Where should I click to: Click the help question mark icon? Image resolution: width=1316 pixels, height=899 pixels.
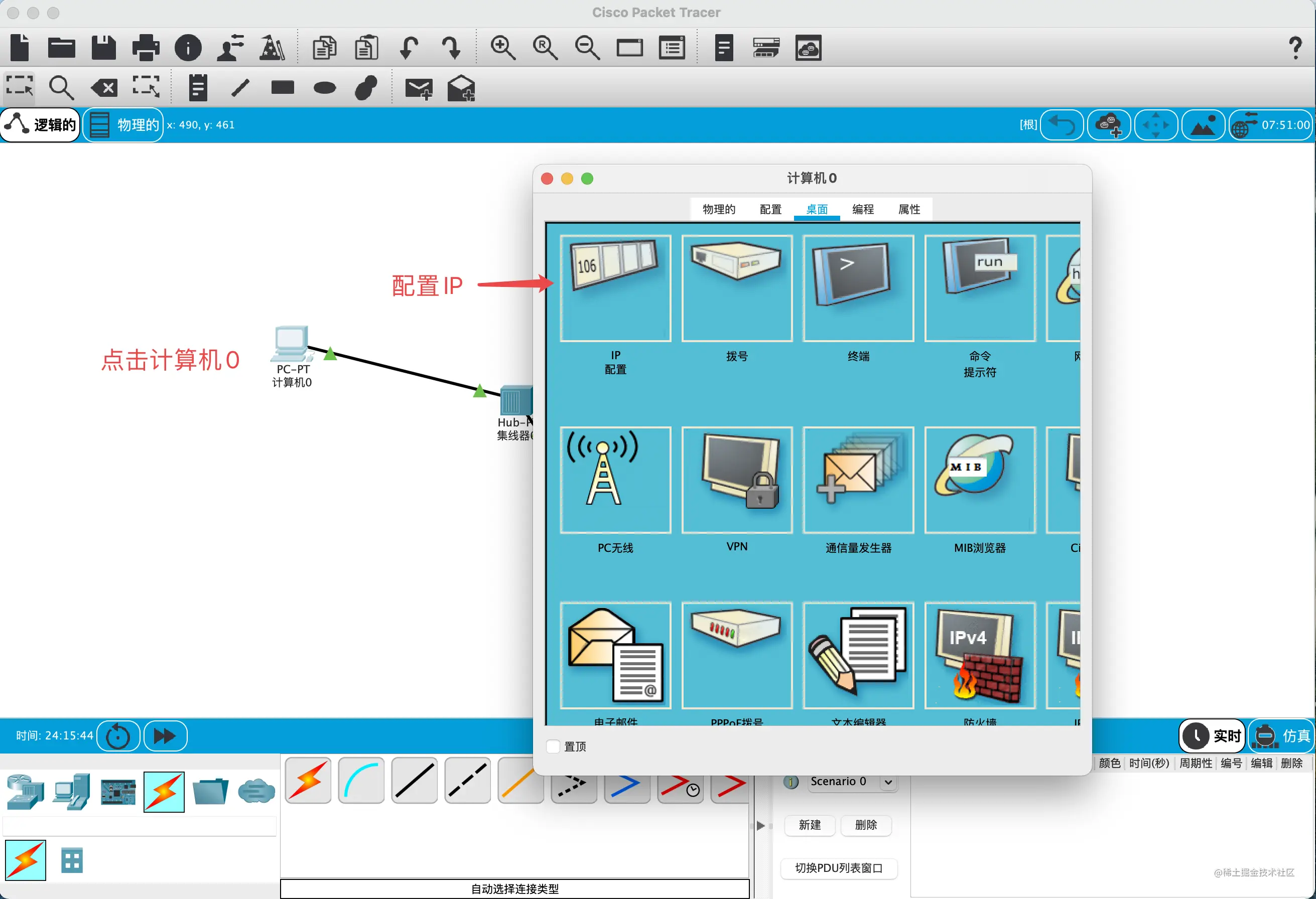point(1294,48)
